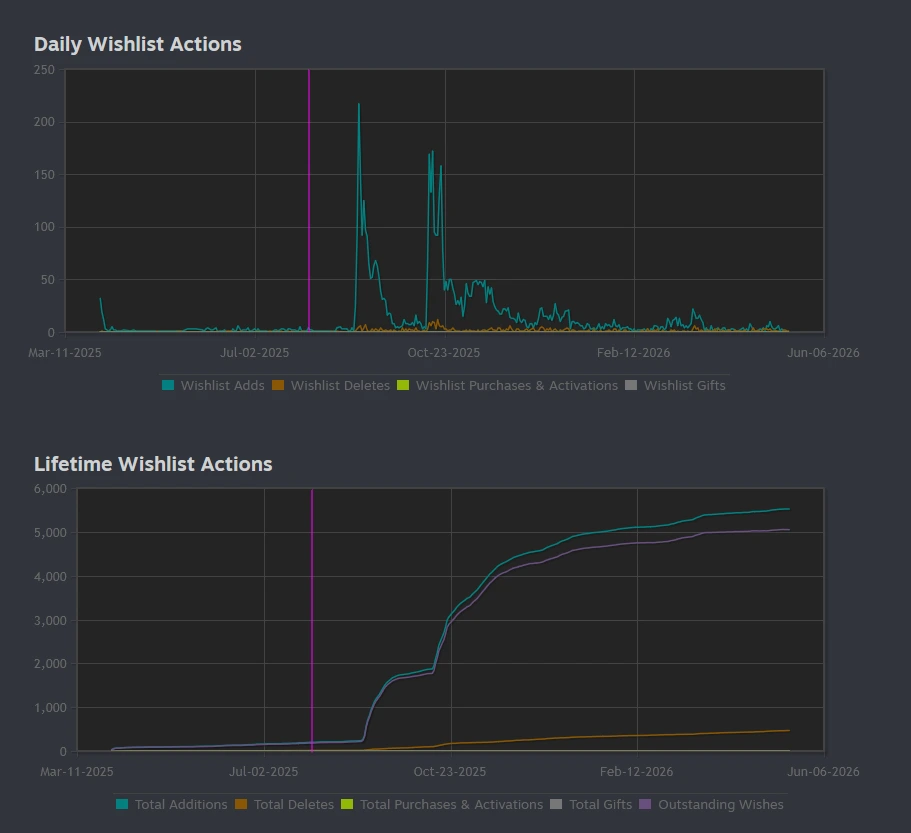Hide the Wishlist Adds series label
The image size is (911, 833).
point(223,386)
